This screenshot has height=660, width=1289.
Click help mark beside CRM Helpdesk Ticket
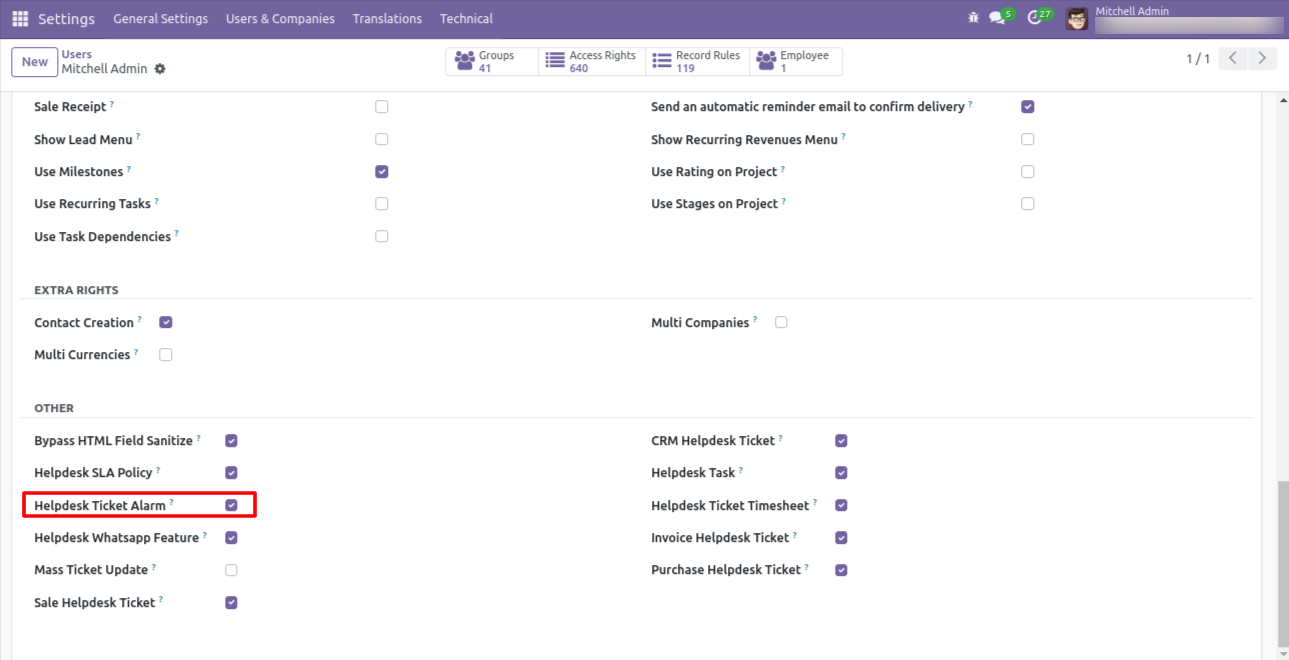tap(781, 437)
